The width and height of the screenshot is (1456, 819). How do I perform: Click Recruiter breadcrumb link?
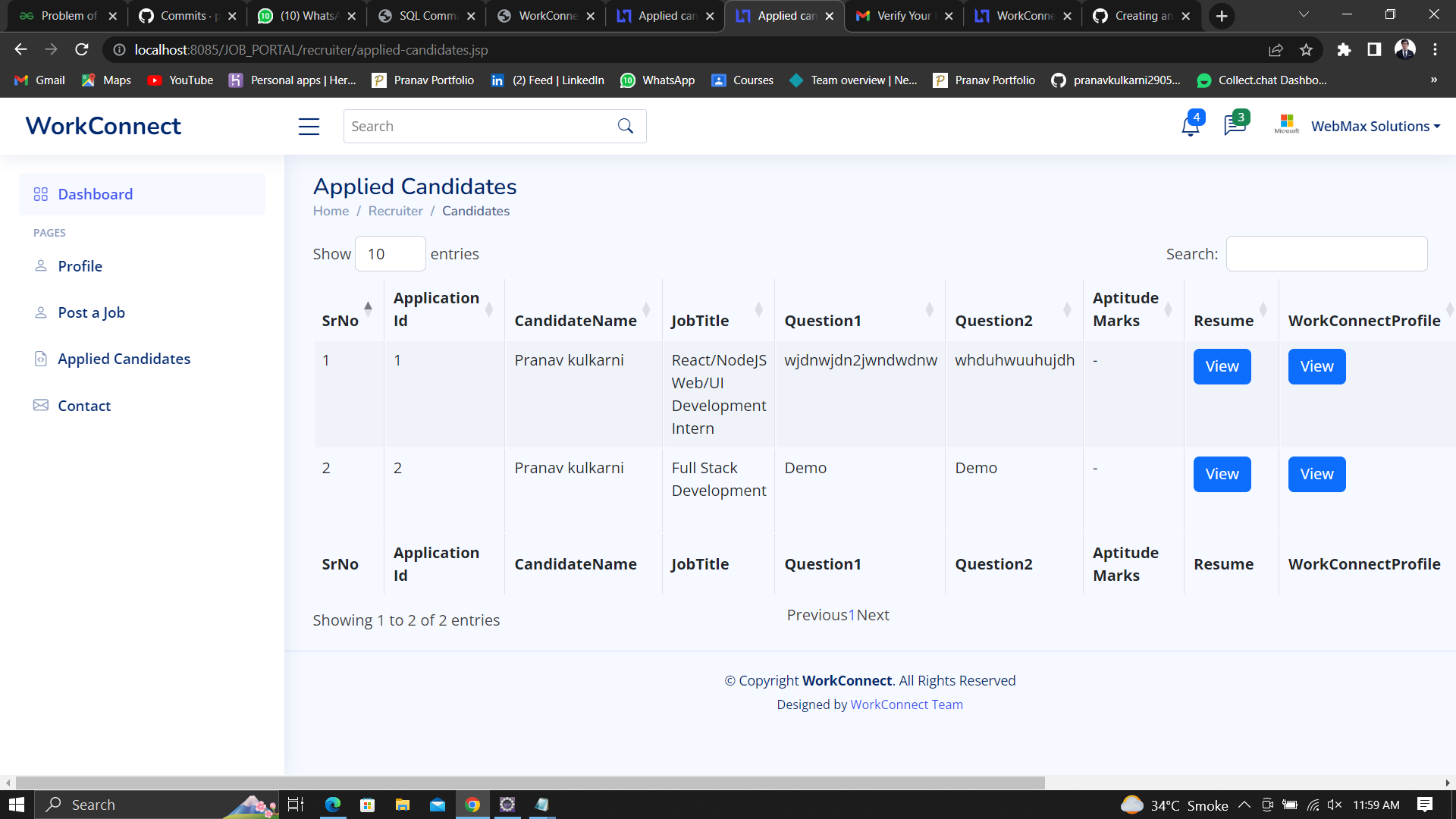point(395,211)
